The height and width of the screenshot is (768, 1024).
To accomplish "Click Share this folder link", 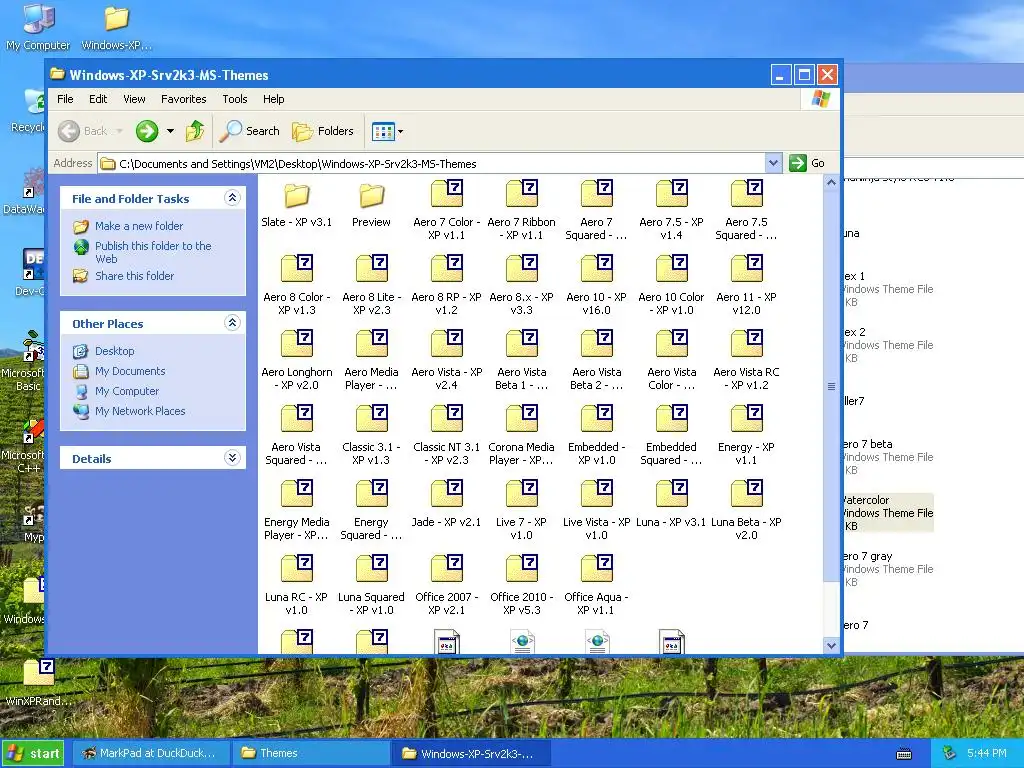I will [x=135, y=276].
